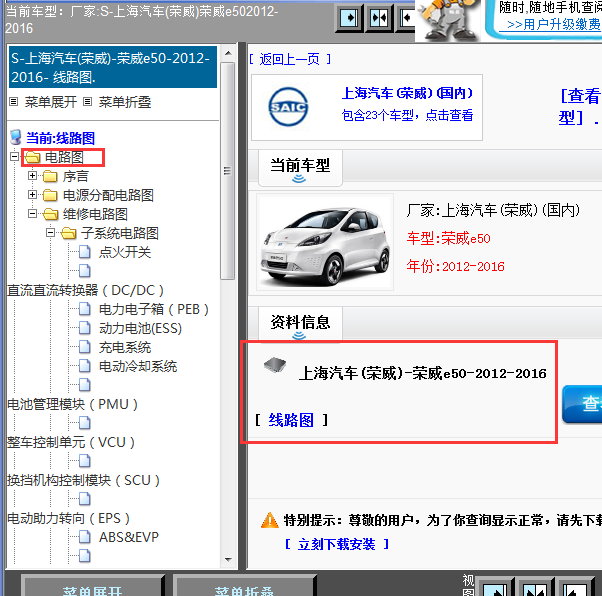602x596 pixels.
Task: Select 直流直流转换器（DC/DC） tree item
Action: pyautogui.click(x=85, y=290)
